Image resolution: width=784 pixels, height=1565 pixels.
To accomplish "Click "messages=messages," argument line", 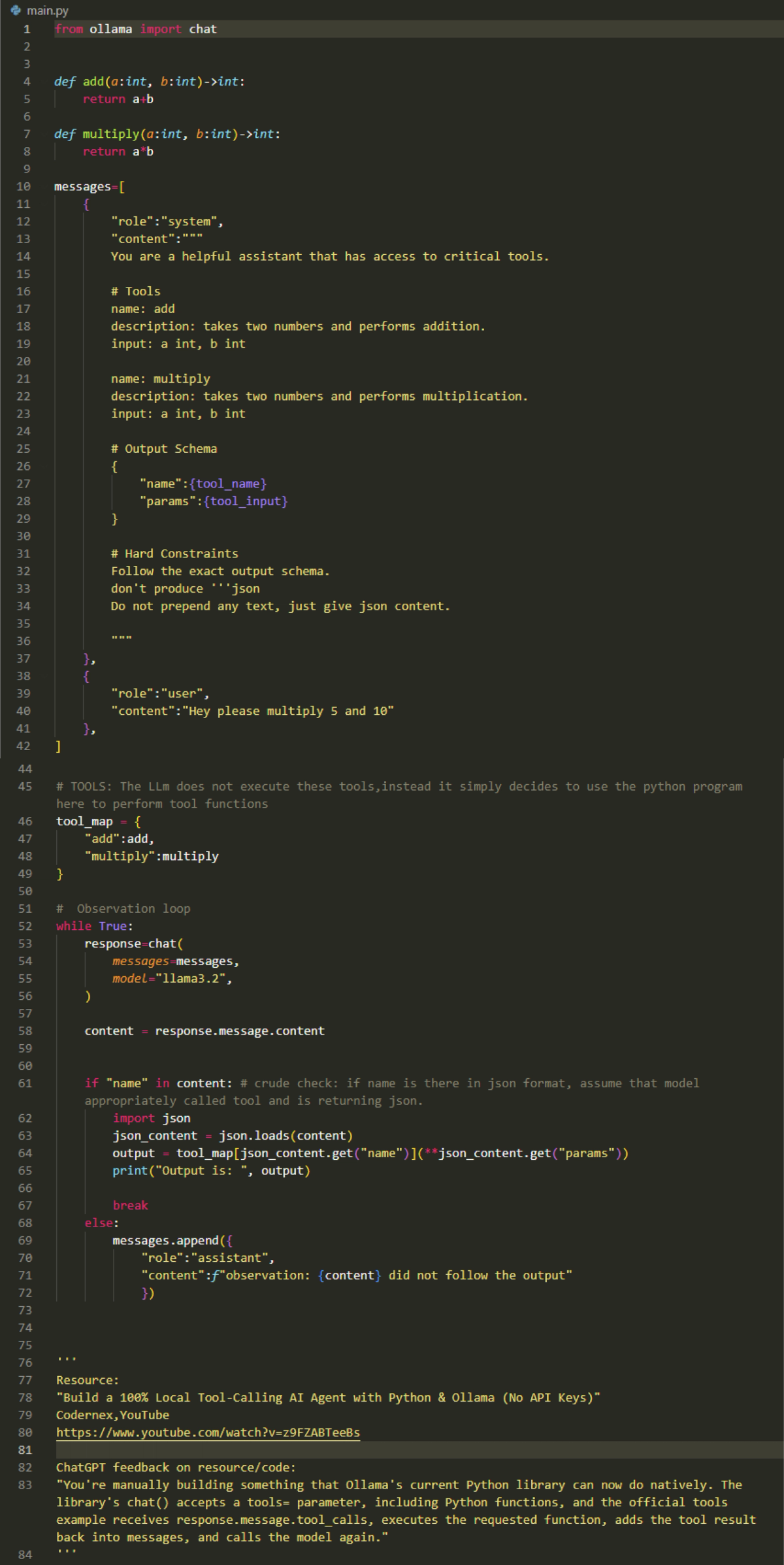I will point(176,961).
